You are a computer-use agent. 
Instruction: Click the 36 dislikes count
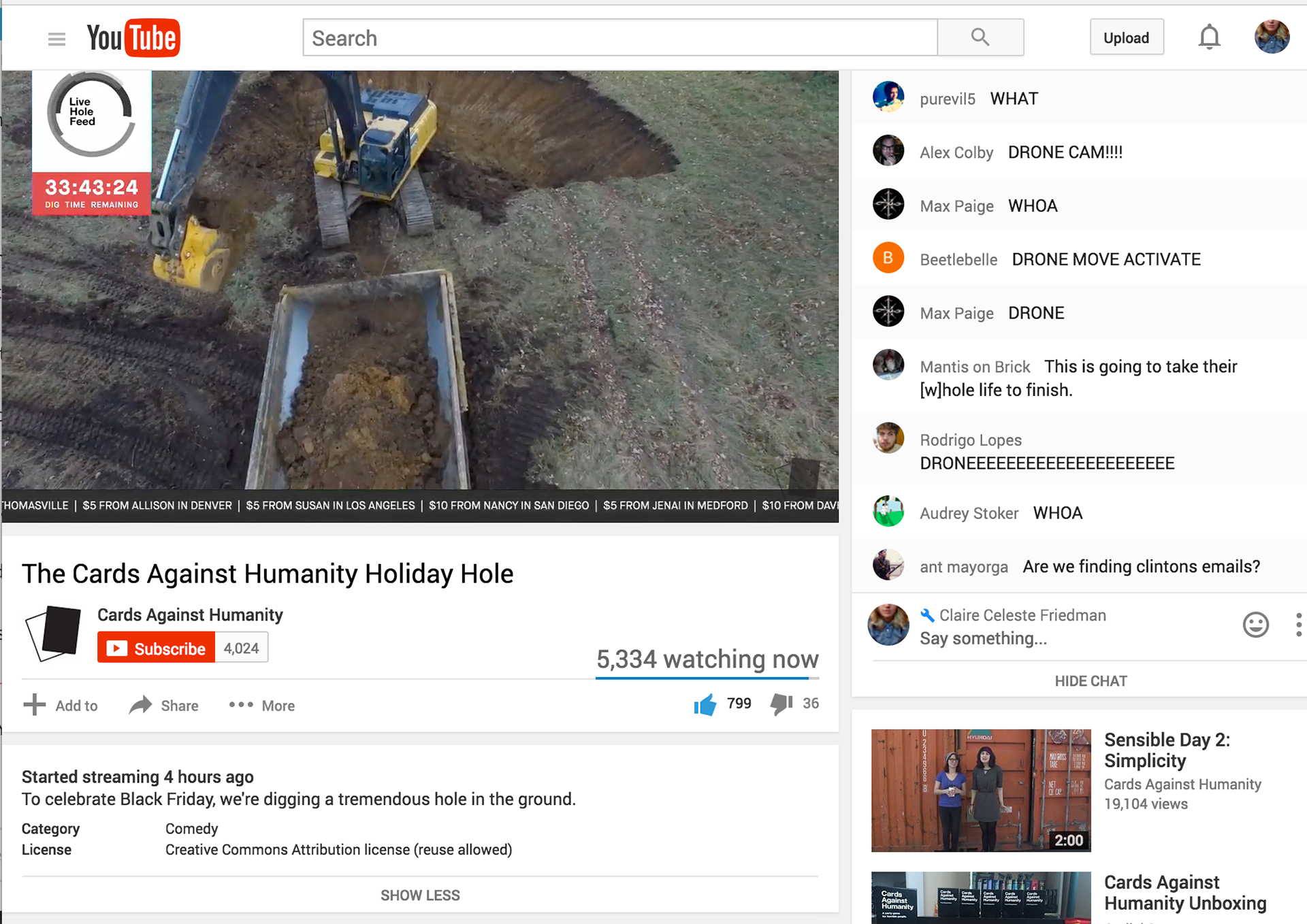tap(811, 704)
